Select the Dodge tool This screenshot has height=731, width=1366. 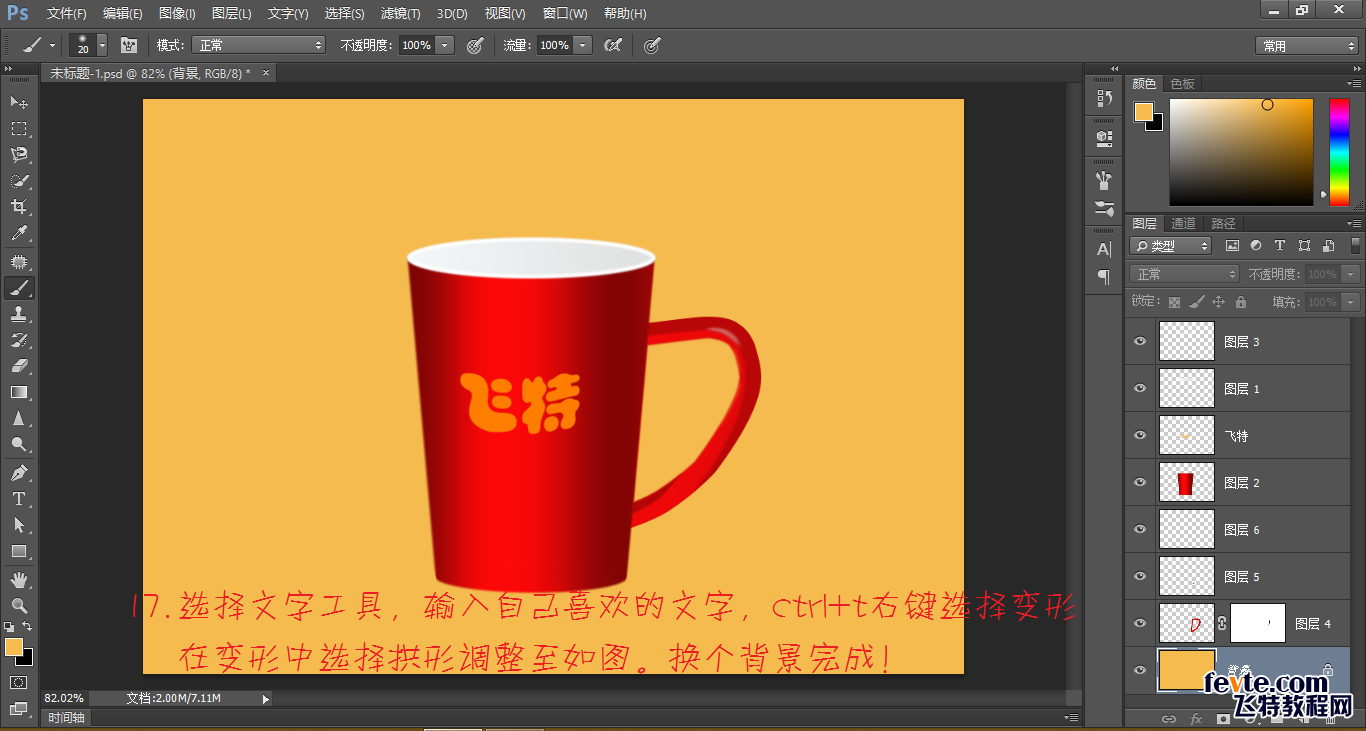pyautogui.click(x=19, y=445)
